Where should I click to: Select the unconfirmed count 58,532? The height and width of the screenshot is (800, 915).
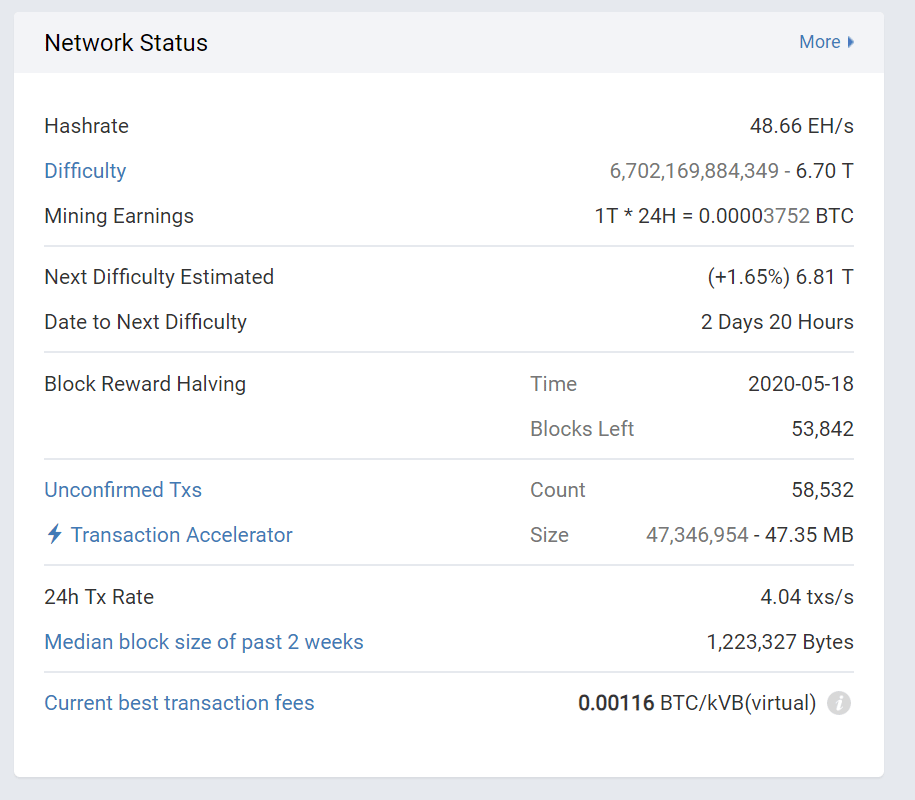822,490
